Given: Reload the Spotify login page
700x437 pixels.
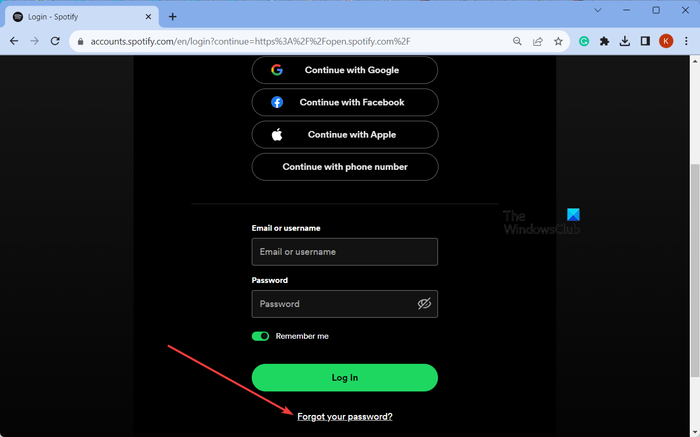Looking at the screenshot, I should coord(55,41).
